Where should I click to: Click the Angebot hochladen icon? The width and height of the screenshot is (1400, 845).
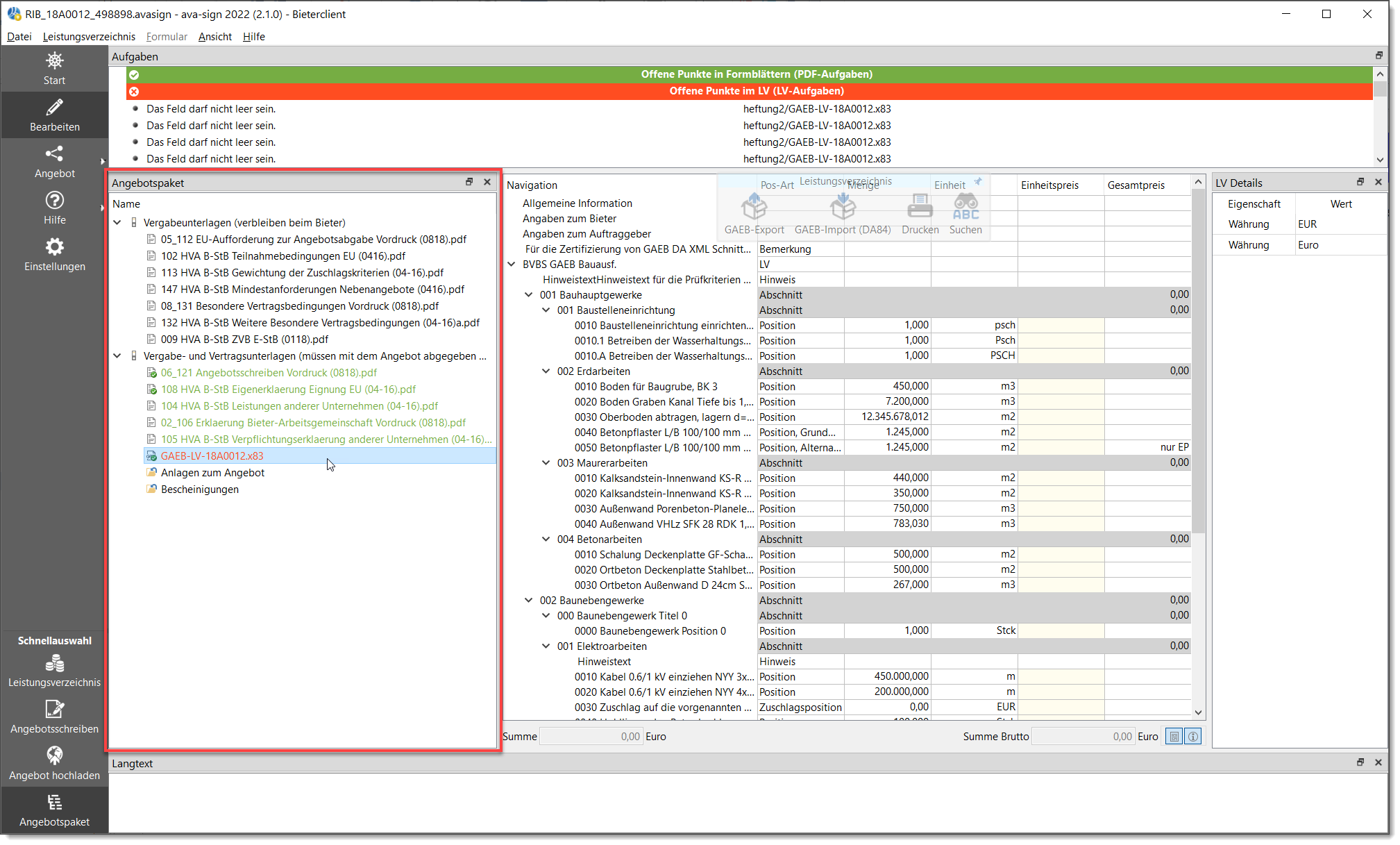pyautogui.click(x=54, y=755)
